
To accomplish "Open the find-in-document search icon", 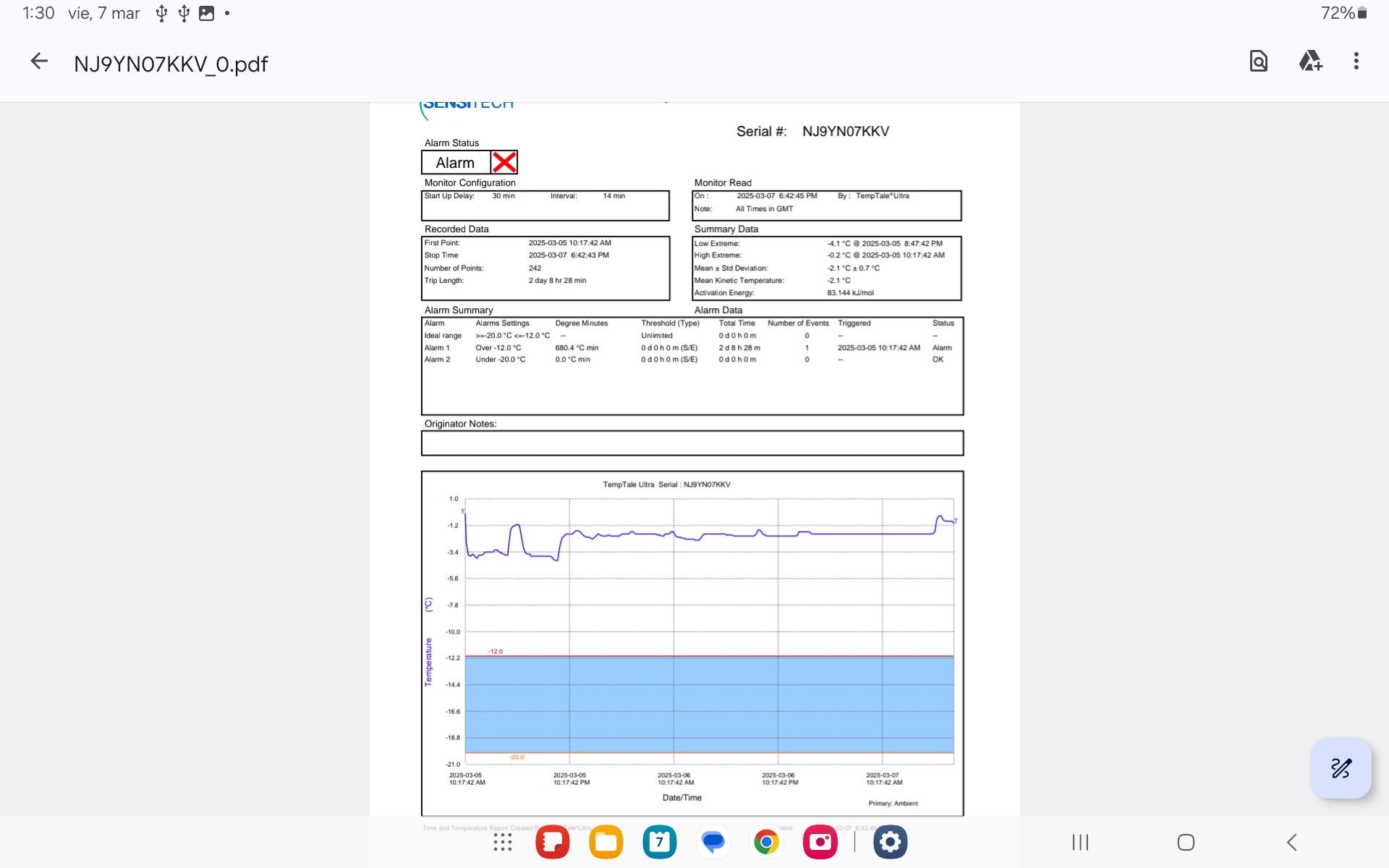I will click(1259, 61).
